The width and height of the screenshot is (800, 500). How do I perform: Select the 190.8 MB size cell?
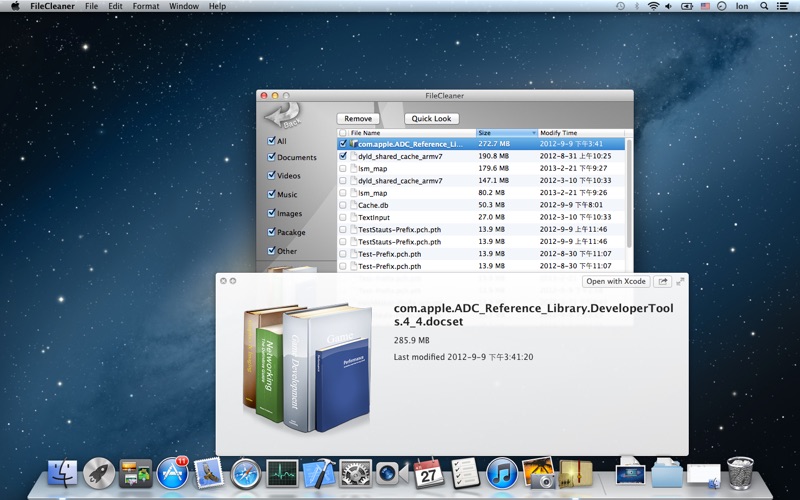click(x=493, y=156)
